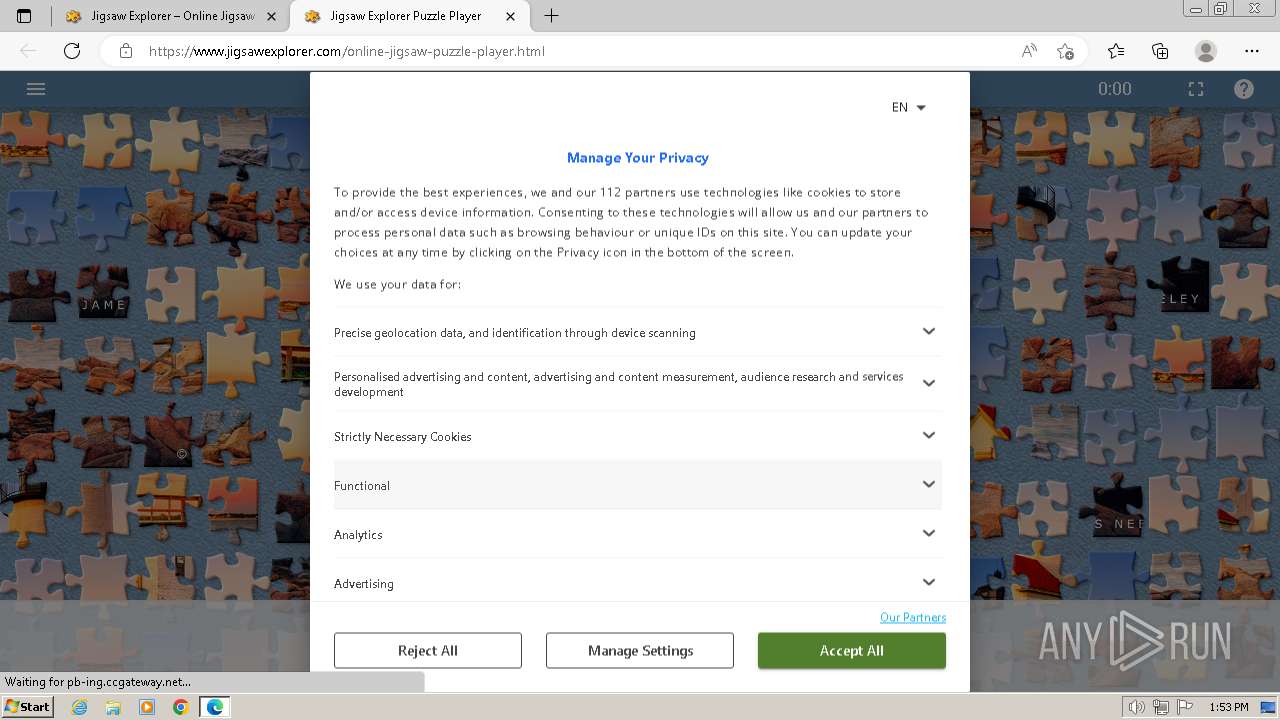Open the volume tray icon
1280x720 pixels.
(x=1137, y=707)
